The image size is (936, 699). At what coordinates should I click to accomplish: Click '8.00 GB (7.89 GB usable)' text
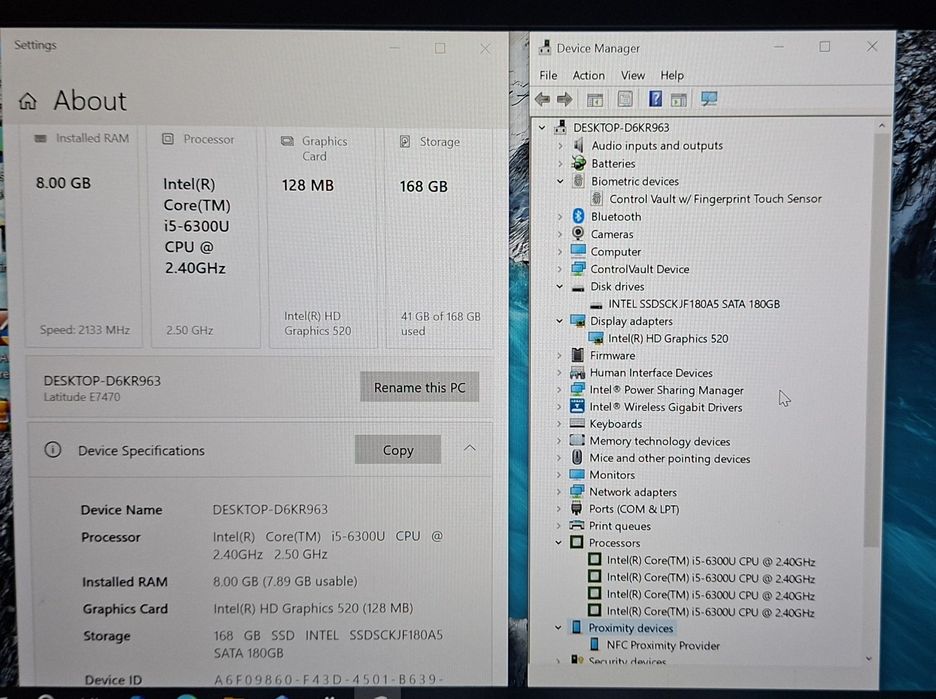coord(285,581)
